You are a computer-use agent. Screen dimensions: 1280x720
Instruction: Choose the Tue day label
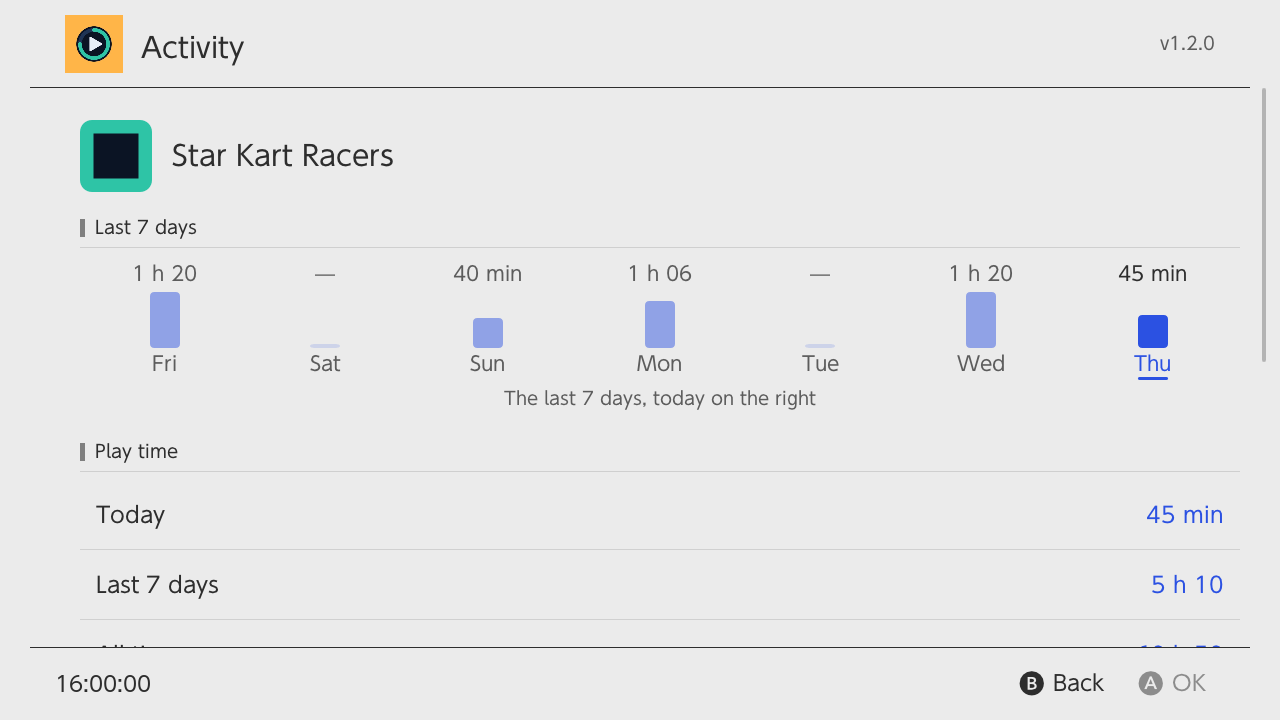click(x=820, y=364)
